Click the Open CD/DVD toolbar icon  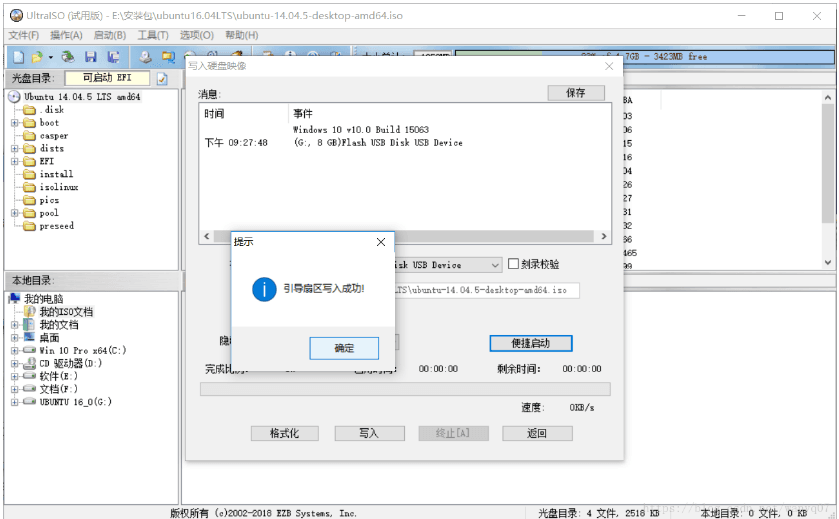coord(67,57)
